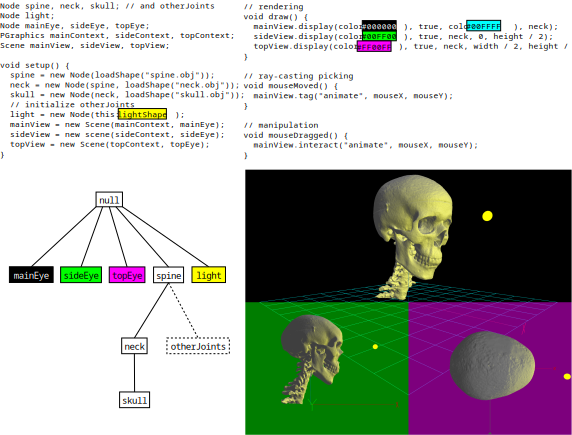572x435 pixels.
Task: Click the skull top in purple top view
Action: coord(492,366)
